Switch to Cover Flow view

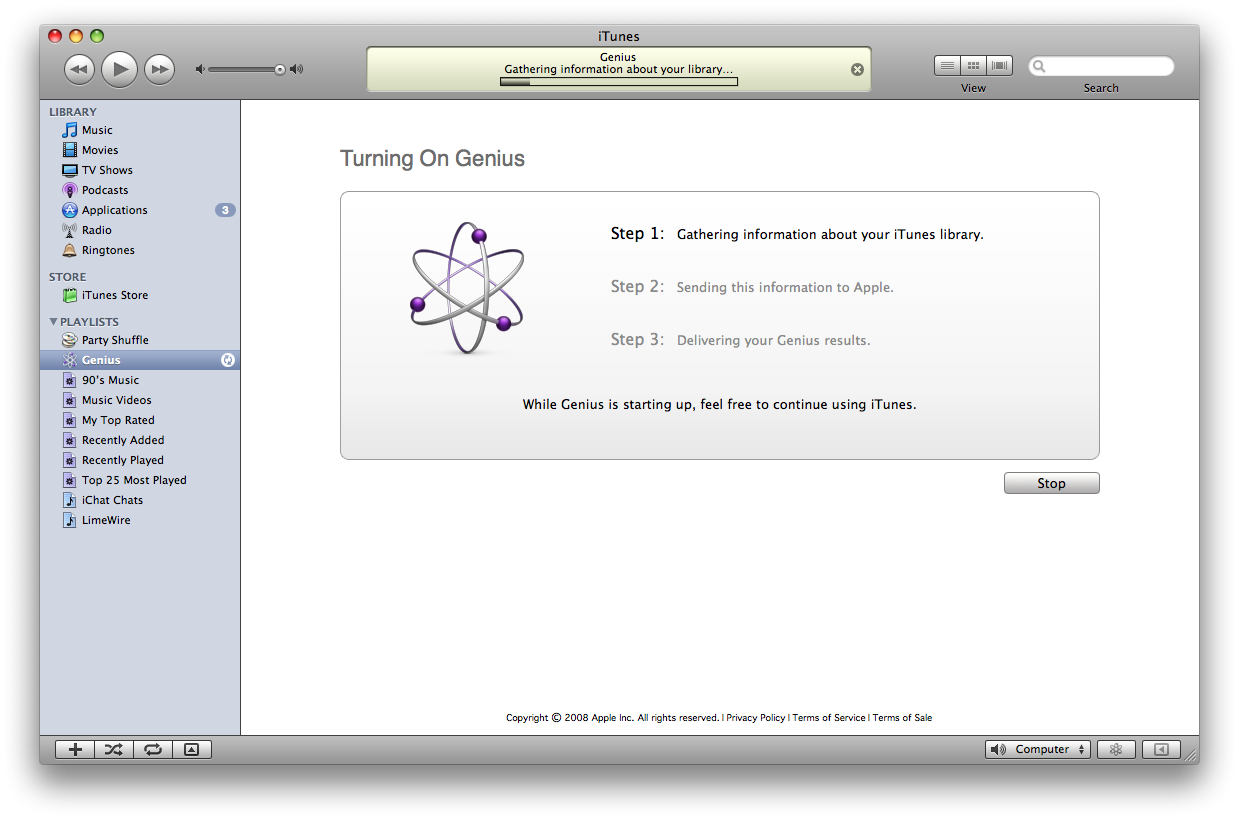click(999, 66)
